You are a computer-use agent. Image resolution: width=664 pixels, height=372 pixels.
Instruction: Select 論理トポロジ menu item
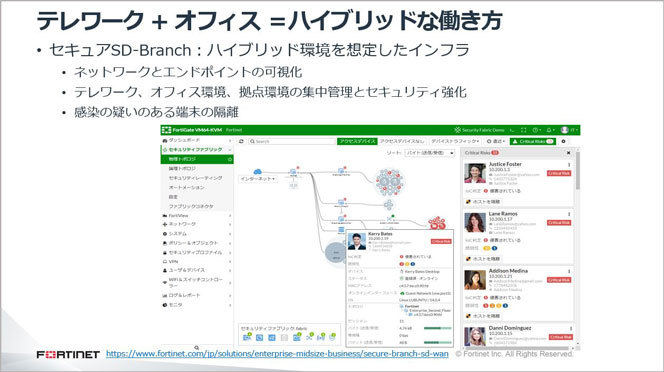click(197, 169)
